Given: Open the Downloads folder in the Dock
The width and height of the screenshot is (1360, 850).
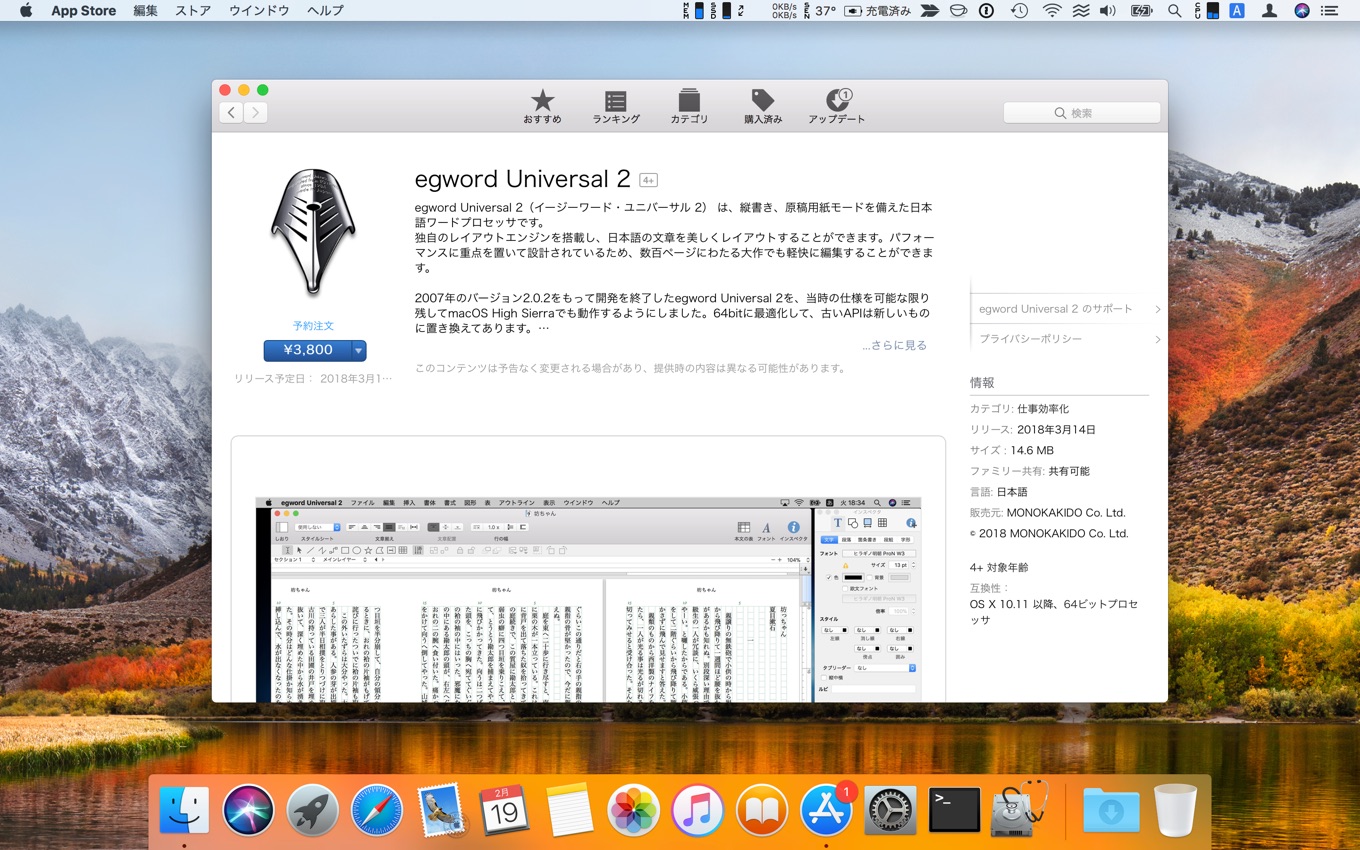Looking at the screenshot, I should pyautogui.click(x=1110, y=810).
